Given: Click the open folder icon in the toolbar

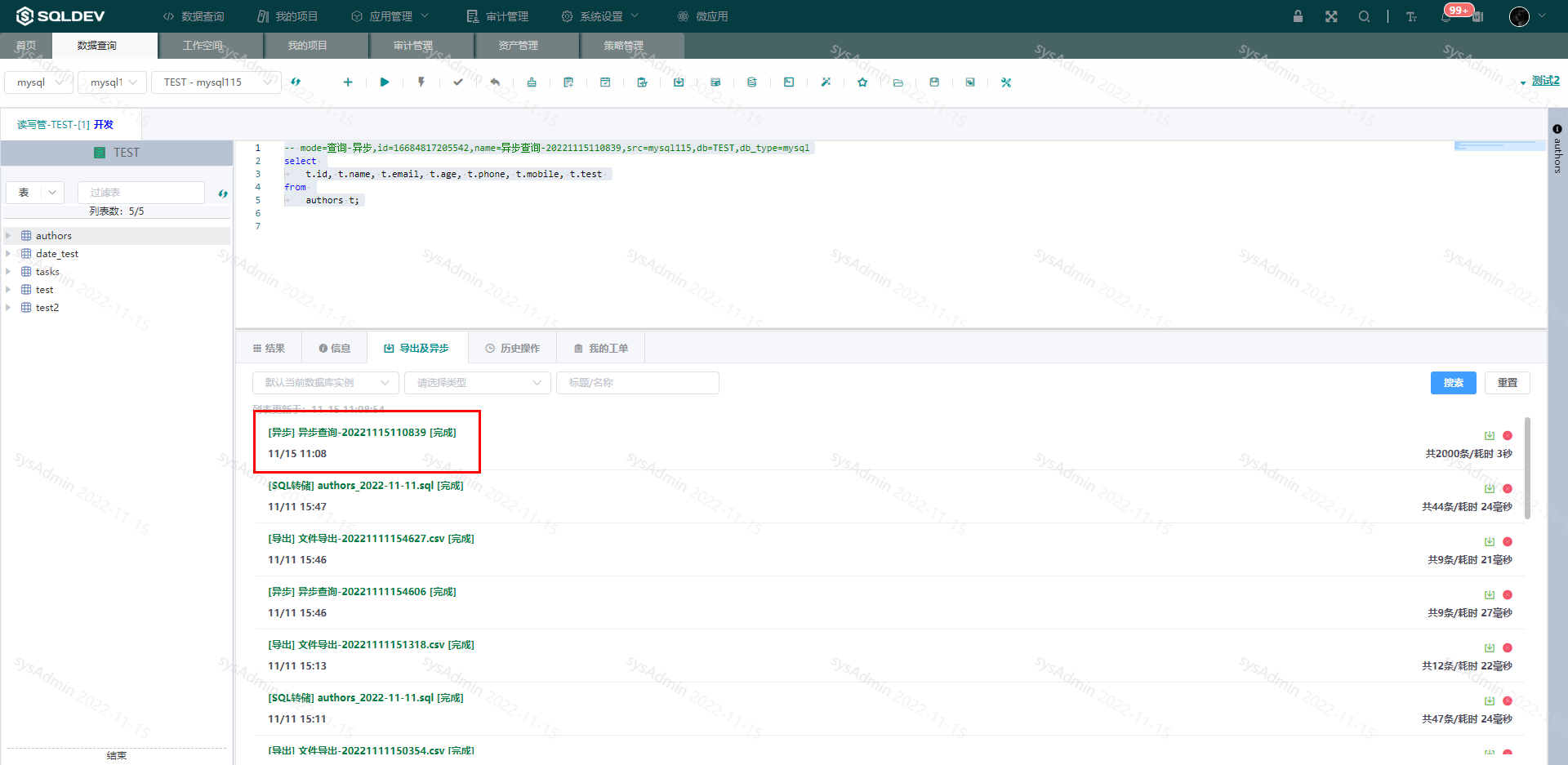Looking at the screenshot, I should coord(898,82).
